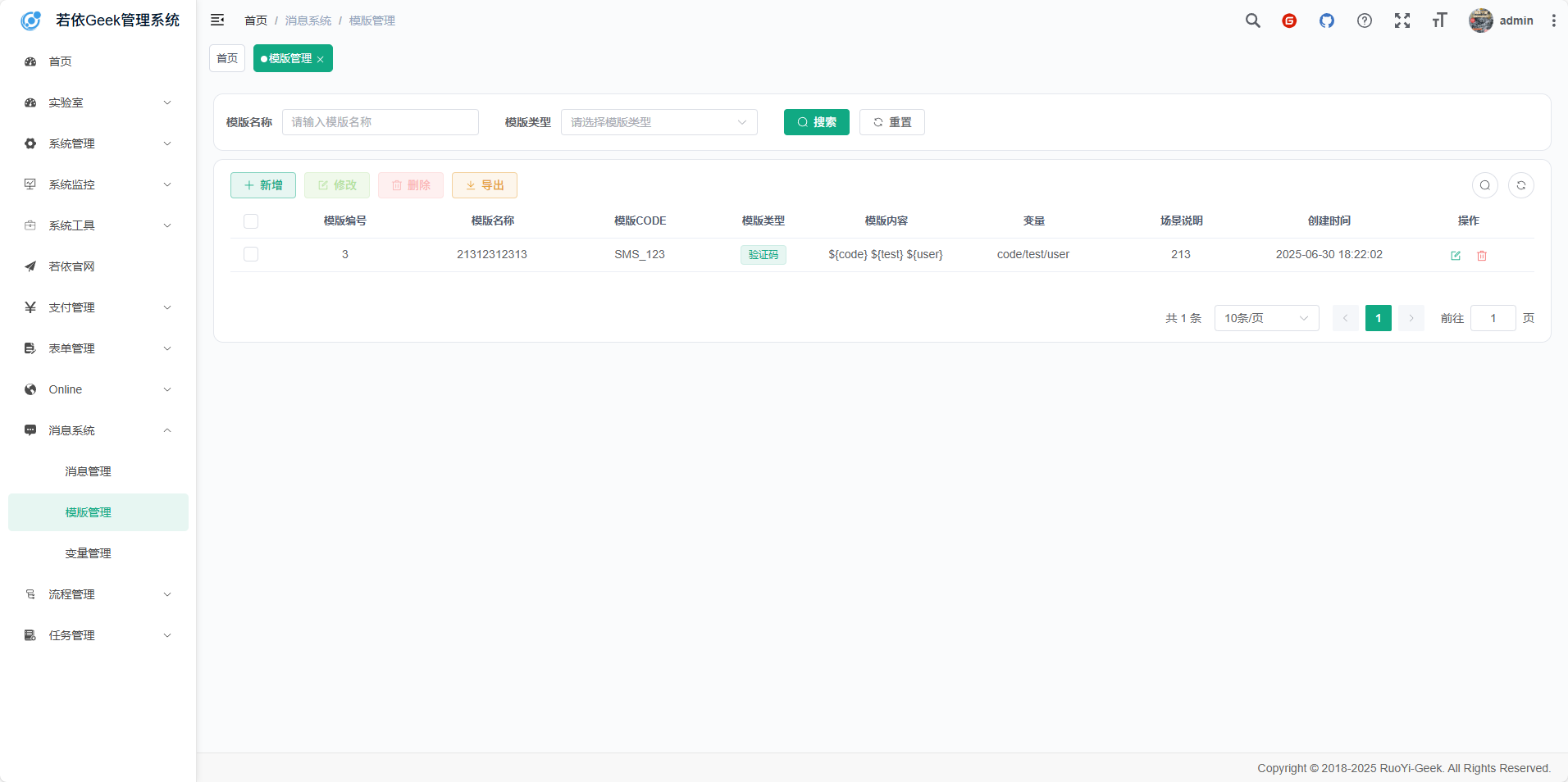Expand the 系统管理 sidebar menu
Image resolution: width=1568 pixels, height=782 pixels.
(x=98, y=143)
